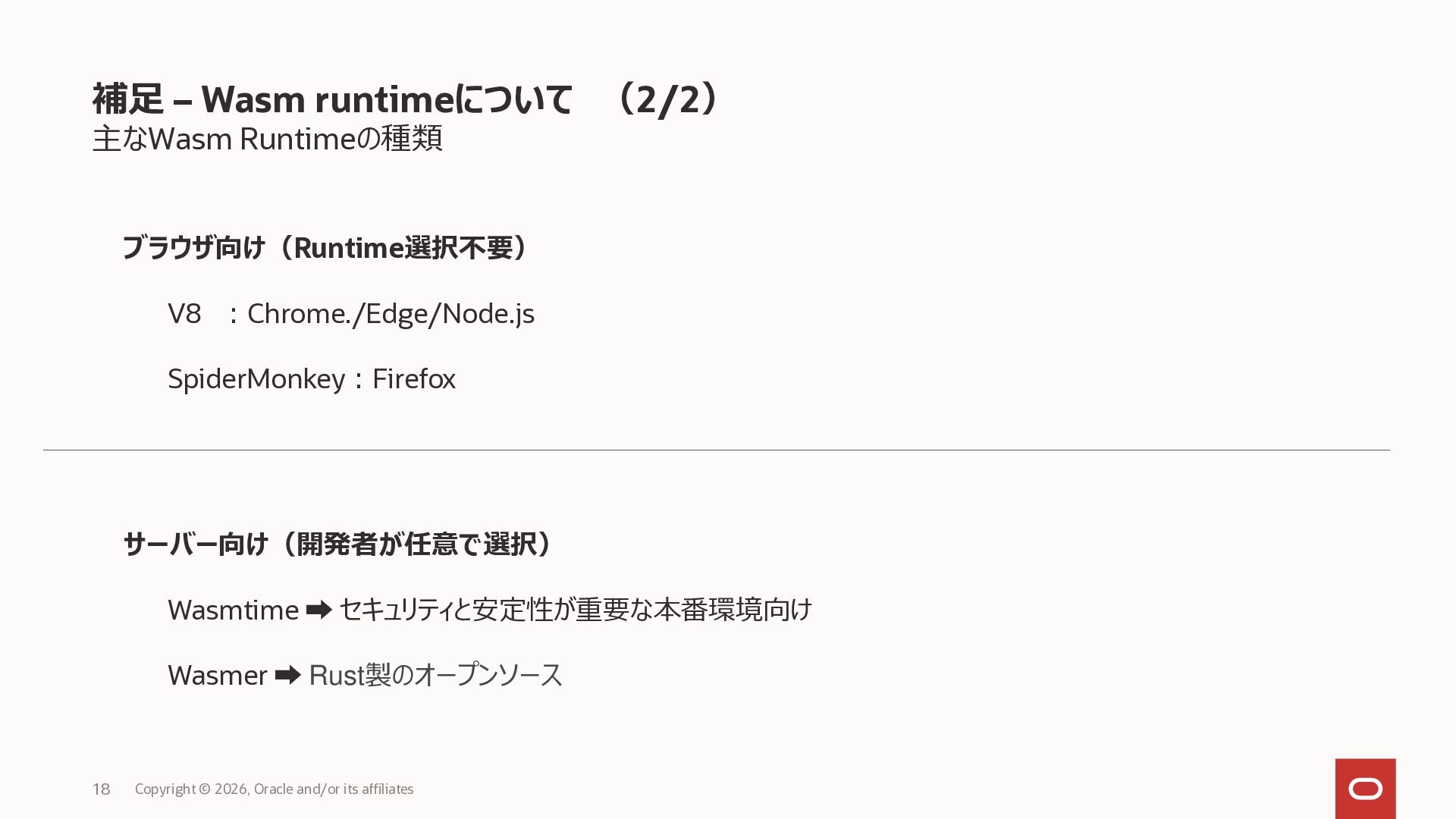Click the V8 label

(x=184, y=314)
